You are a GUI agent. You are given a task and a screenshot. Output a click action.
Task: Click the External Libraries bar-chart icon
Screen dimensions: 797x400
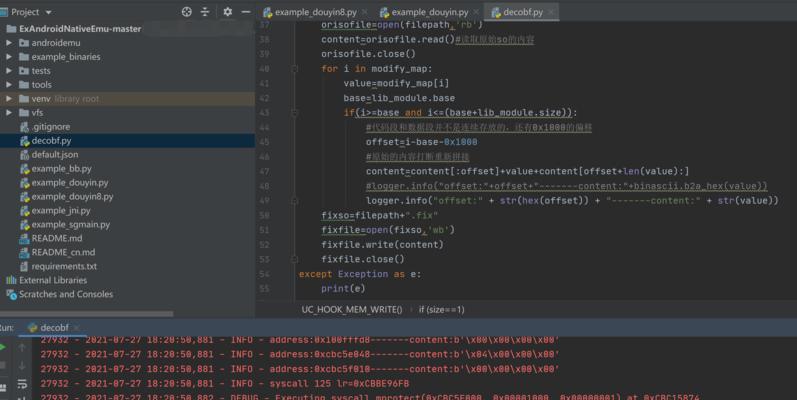11,280
